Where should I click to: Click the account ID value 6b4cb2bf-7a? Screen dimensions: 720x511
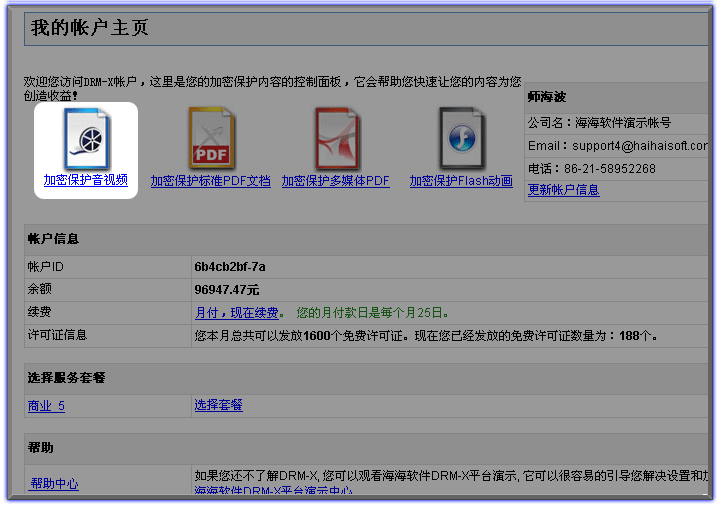[230, 267]
